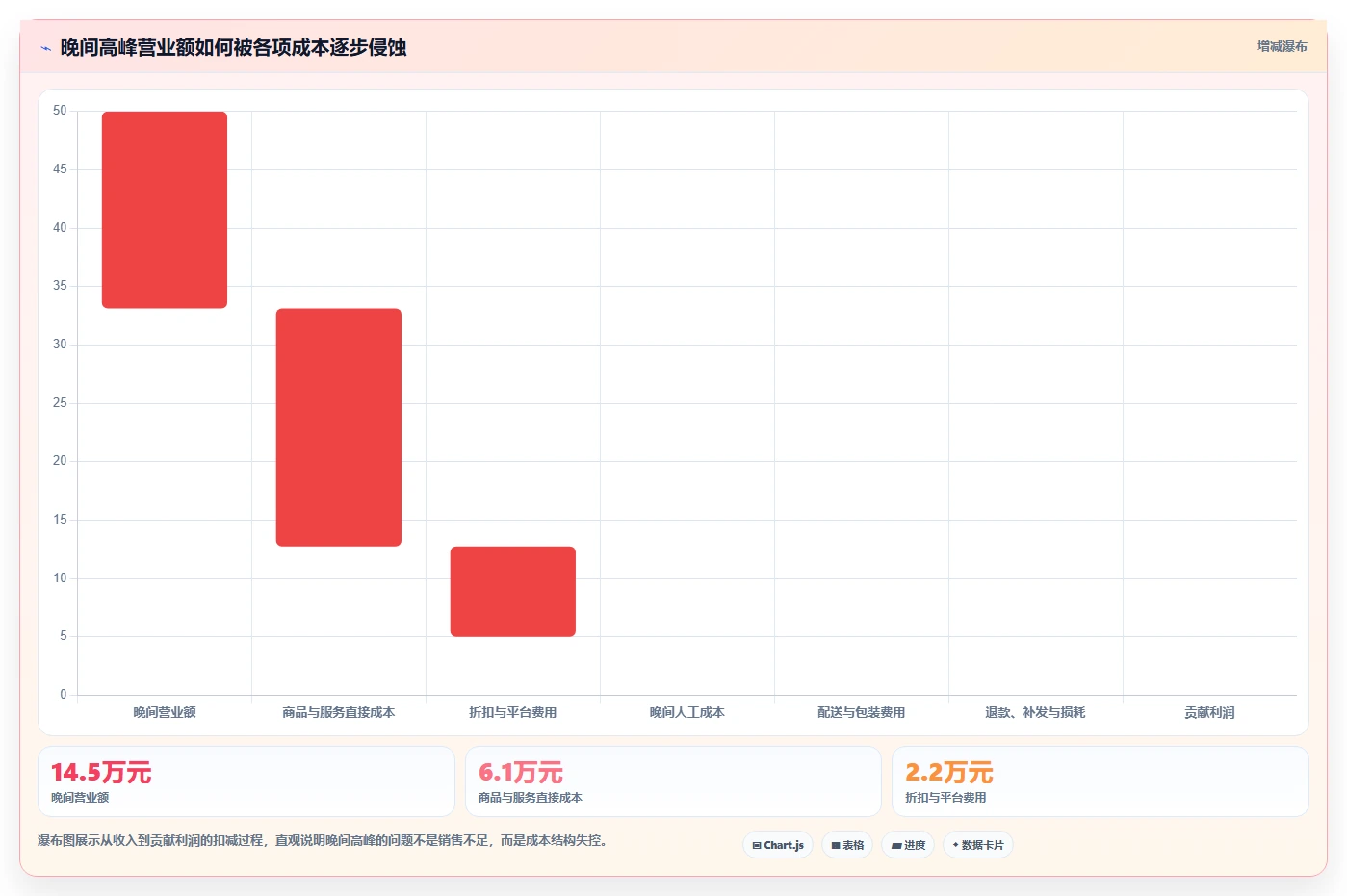Click the 商品与服务直接成本 red bar
The image size is (1347, 896).
tap(339, 427)
